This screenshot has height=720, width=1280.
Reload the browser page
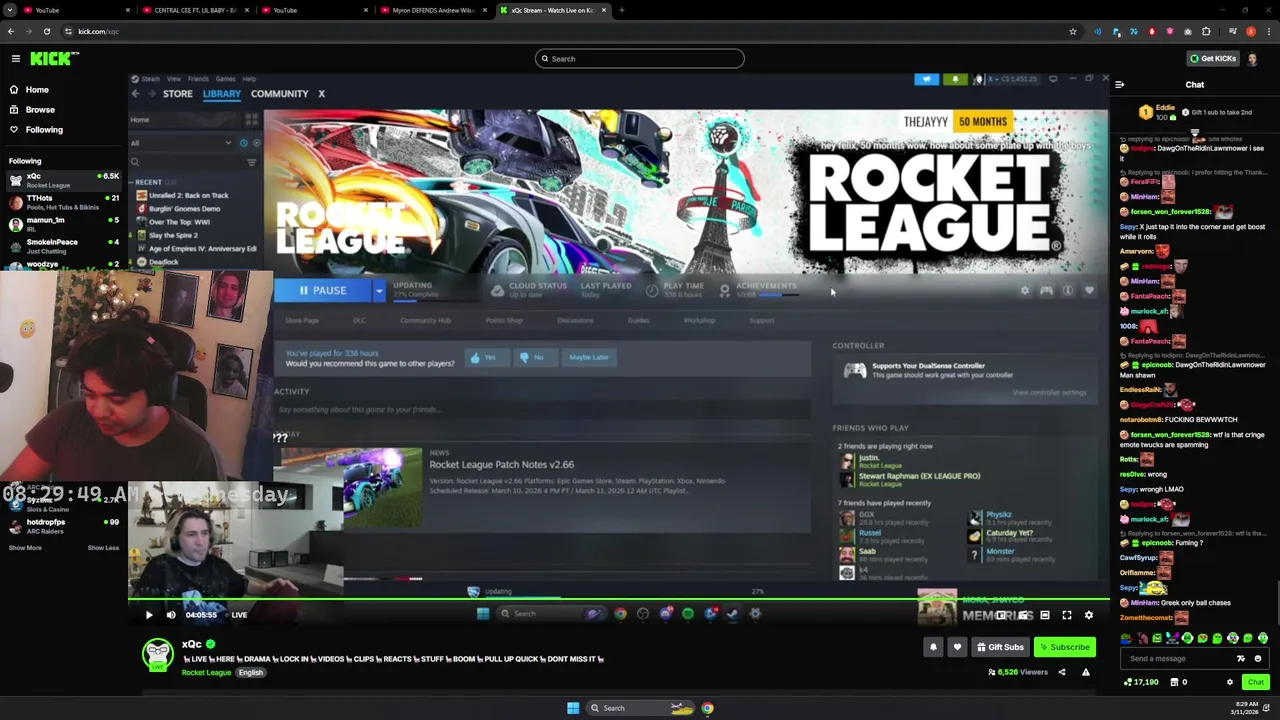(x=46, y=31)
